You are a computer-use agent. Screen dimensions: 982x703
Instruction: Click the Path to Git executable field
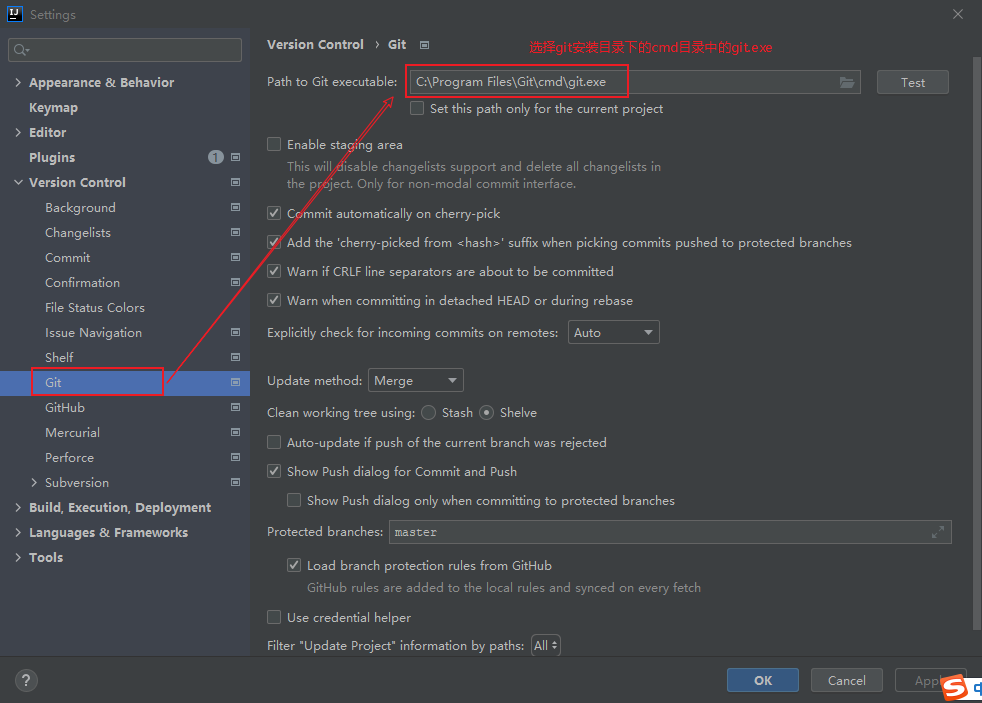[x=620, y=82]
